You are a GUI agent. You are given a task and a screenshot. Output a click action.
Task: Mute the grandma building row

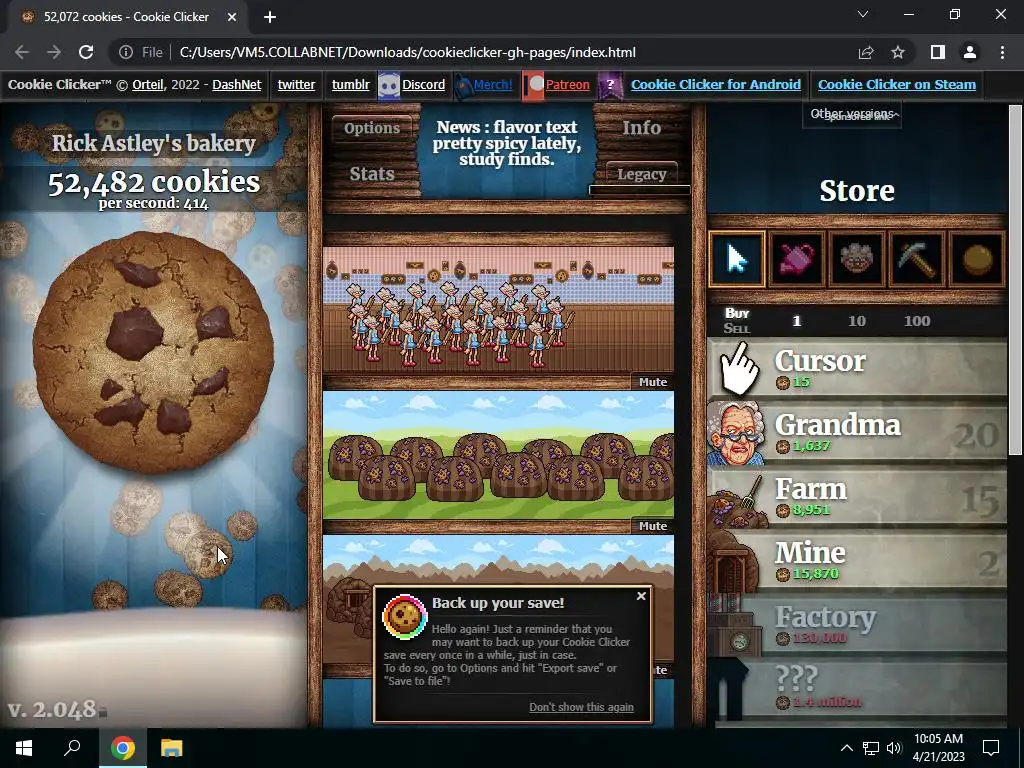click(653, 382)
